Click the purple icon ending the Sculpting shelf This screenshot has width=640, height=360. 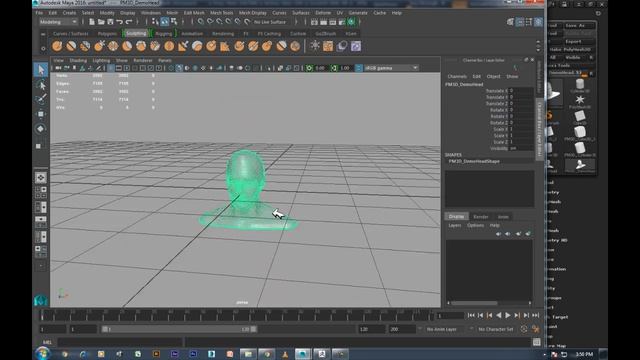(356, 46)
